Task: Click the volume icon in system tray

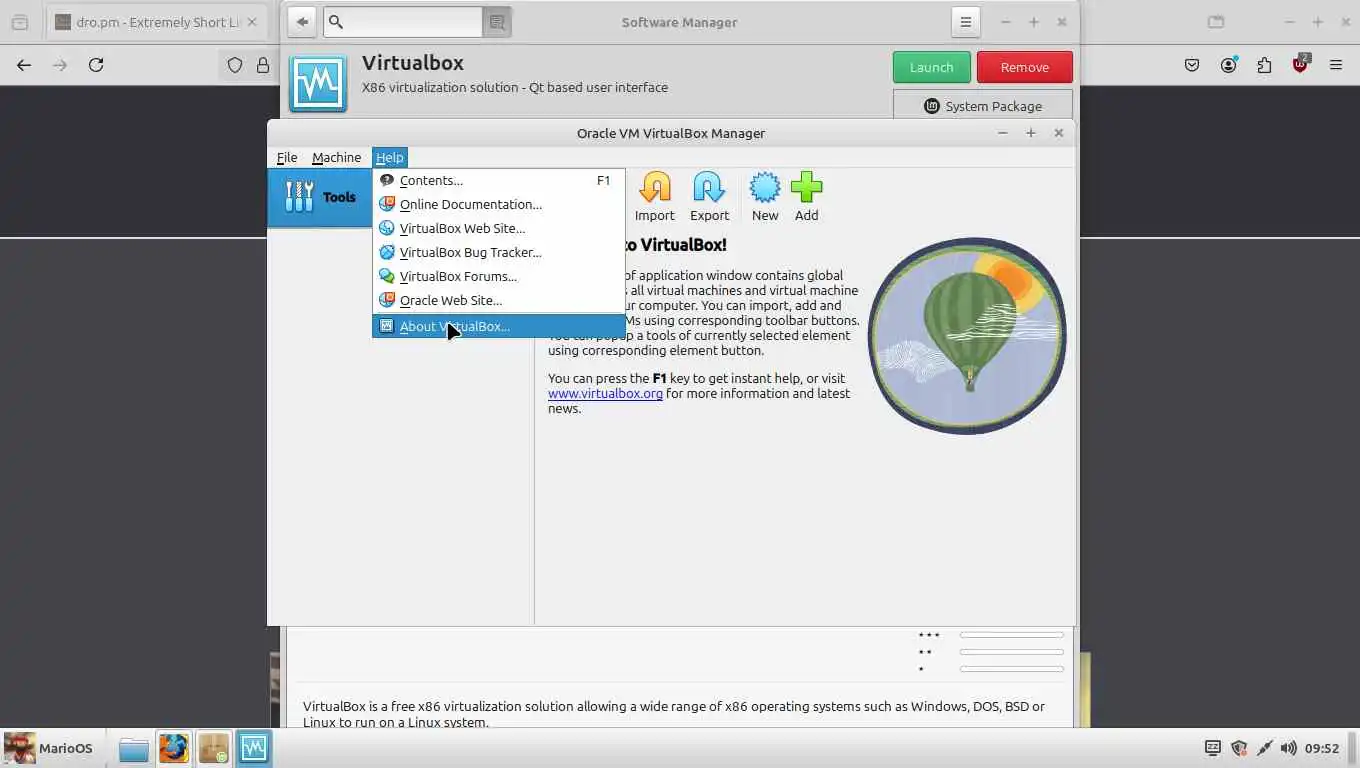Action: click(x=1288, y=748)
